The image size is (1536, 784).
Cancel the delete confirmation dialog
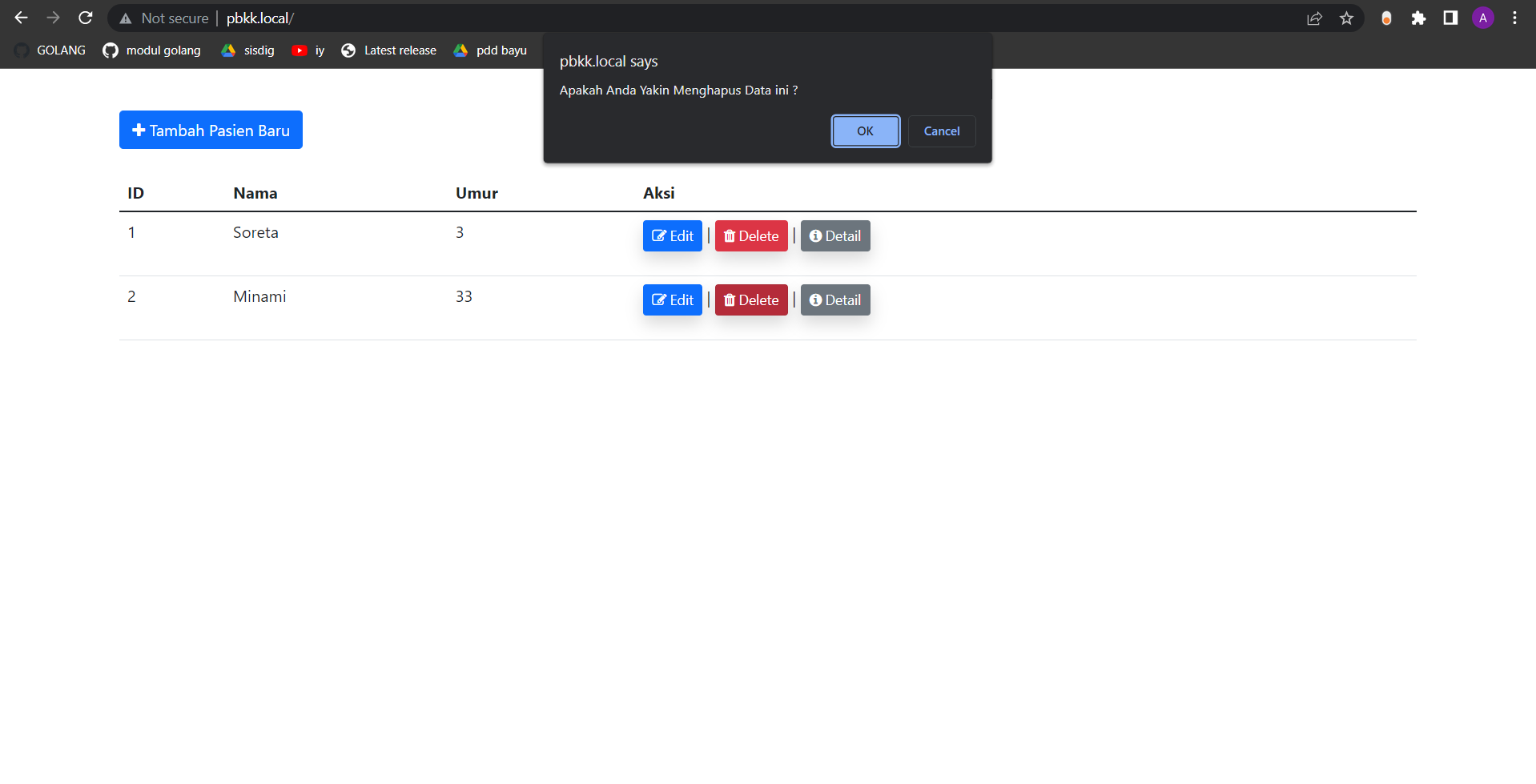coord(941,131)
